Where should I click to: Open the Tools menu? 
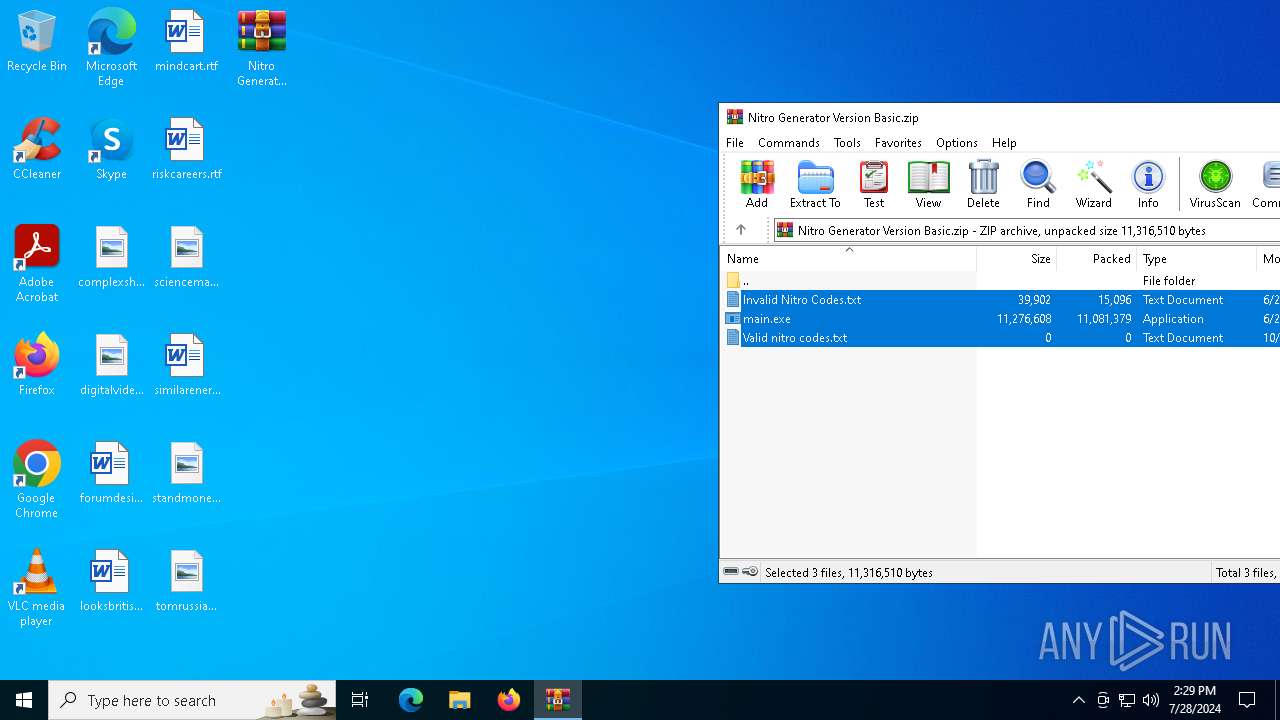[847, 143]
